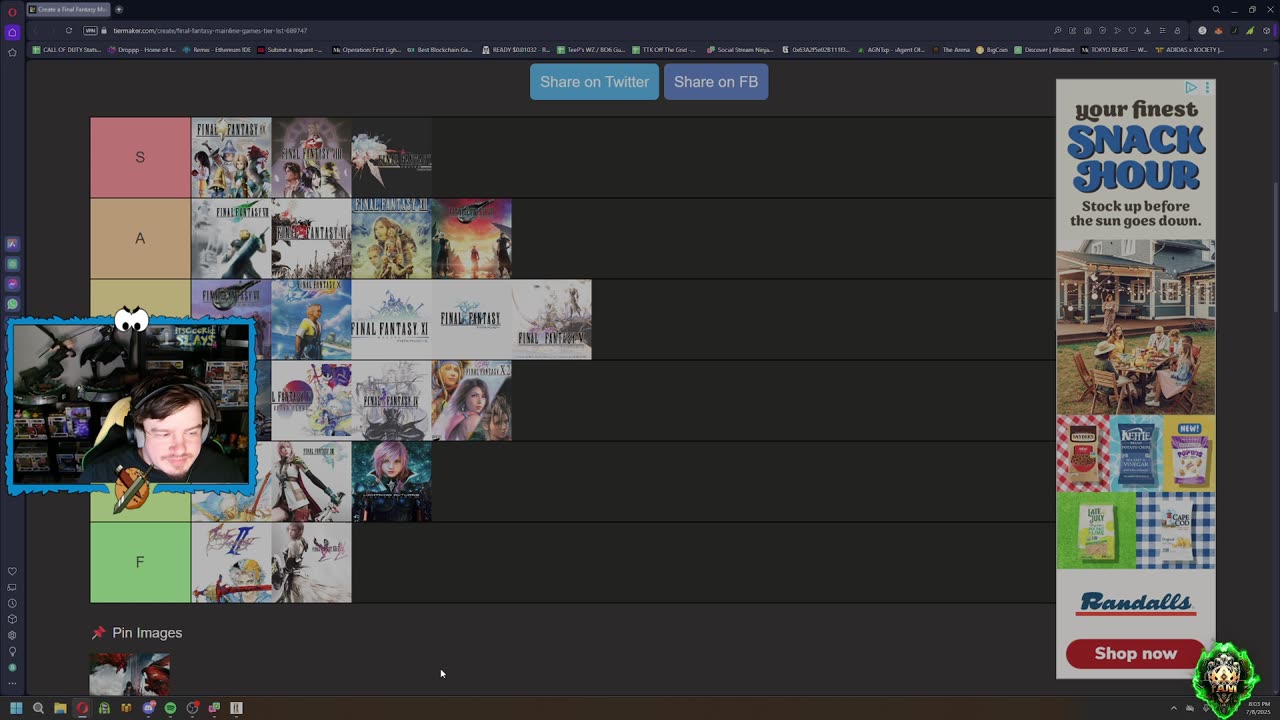Select Final Fantasy VII Cloud cover in A tier
Screen dimensions: 1280x720
(x=231, y=238)
